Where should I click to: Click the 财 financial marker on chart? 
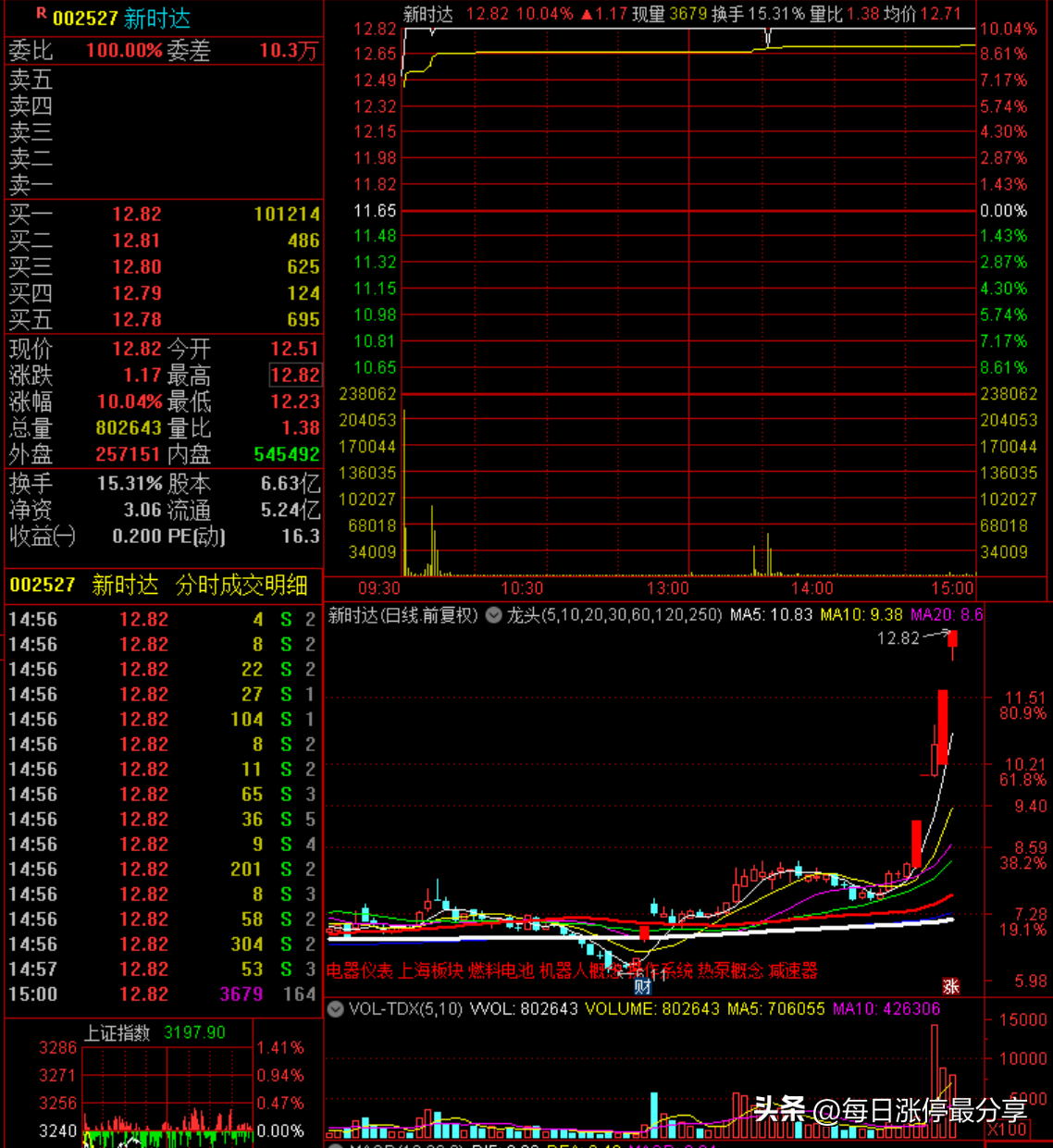pyautogui.click(x=642, y=986)
